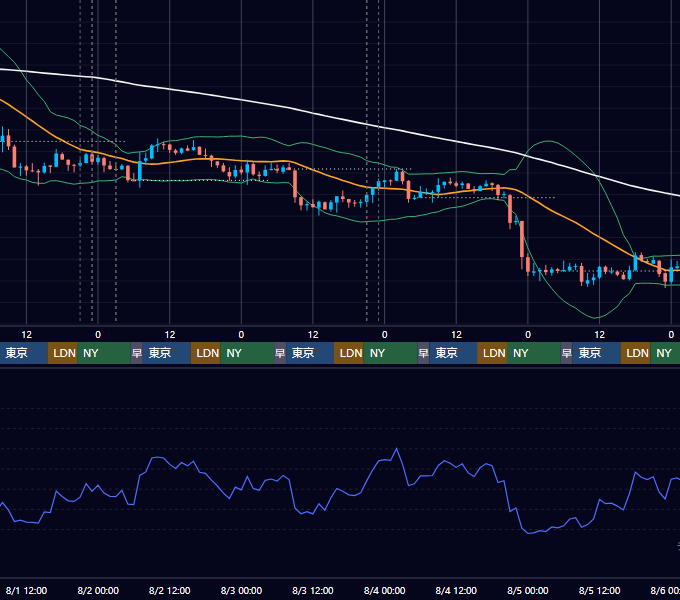Click the 8/2 00:00 date label
Image resolution: width=680 pixels, height=600 pixels.
[x=98, y=590]
